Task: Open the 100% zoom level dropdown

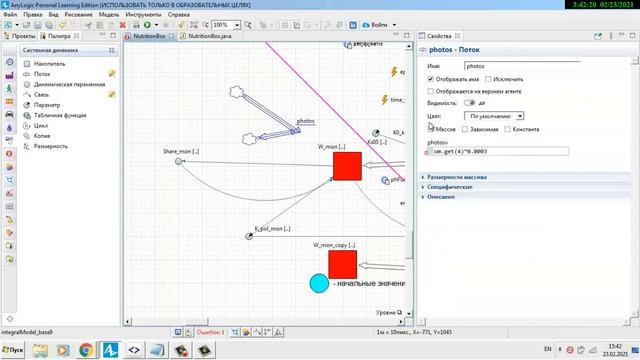Action: (x=237, y=25)
